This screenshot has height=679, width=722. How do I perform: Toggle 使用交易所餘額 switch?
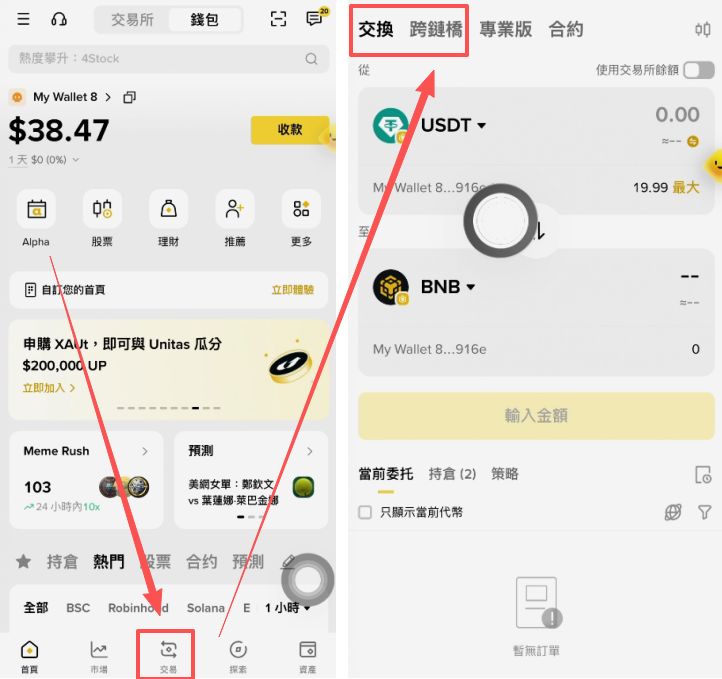tap(699, 70)
